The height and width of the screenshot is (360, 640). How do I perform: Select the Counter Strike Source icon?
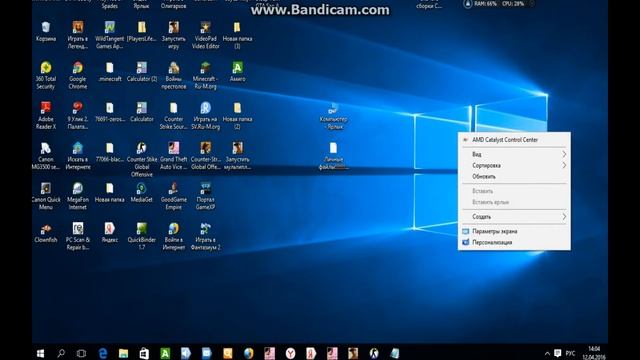tap(173, 116)
